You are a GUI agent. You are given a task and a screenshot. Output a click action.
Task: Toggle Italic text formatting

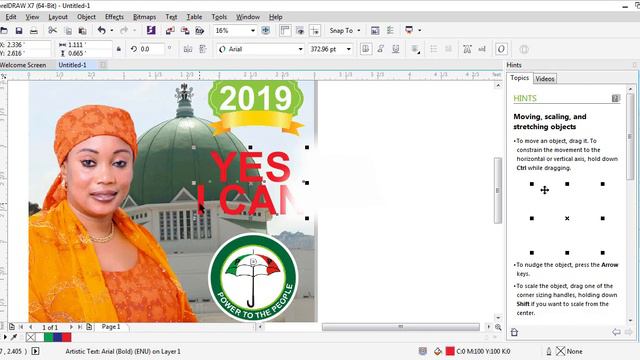380,49
